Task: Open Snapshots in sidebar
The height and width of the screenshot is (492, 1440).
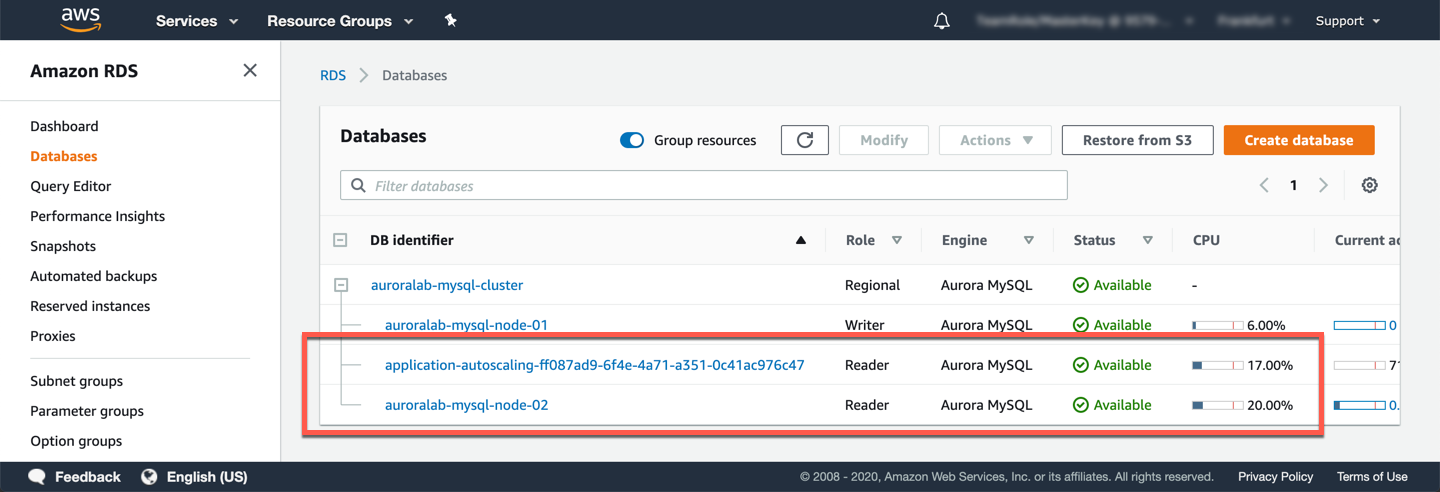Action: (x=63, y=246)
